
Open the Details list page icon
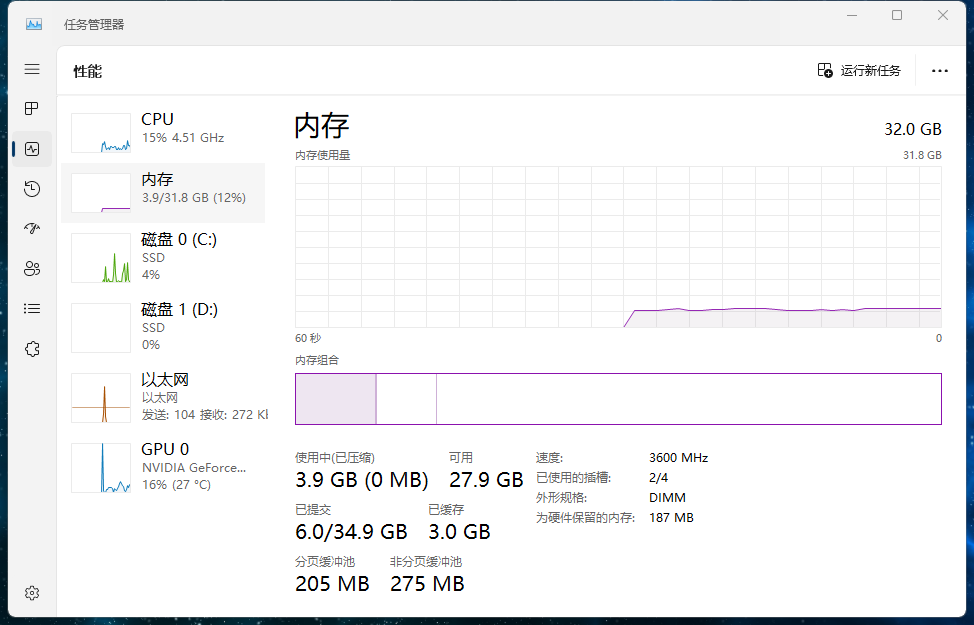pos(32,308)
